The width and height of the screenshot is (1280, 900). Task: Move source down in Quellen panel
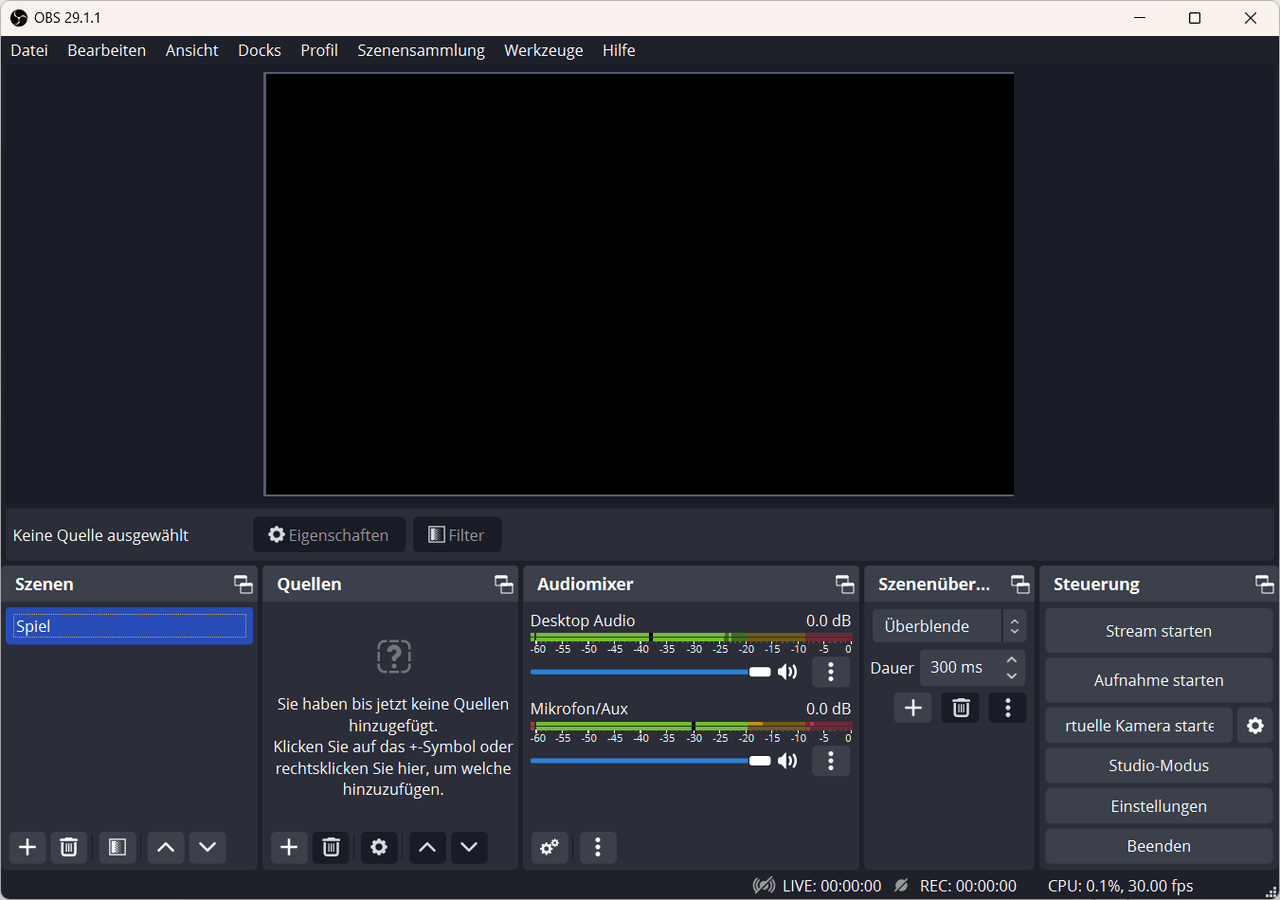click(x=469, y=847)
